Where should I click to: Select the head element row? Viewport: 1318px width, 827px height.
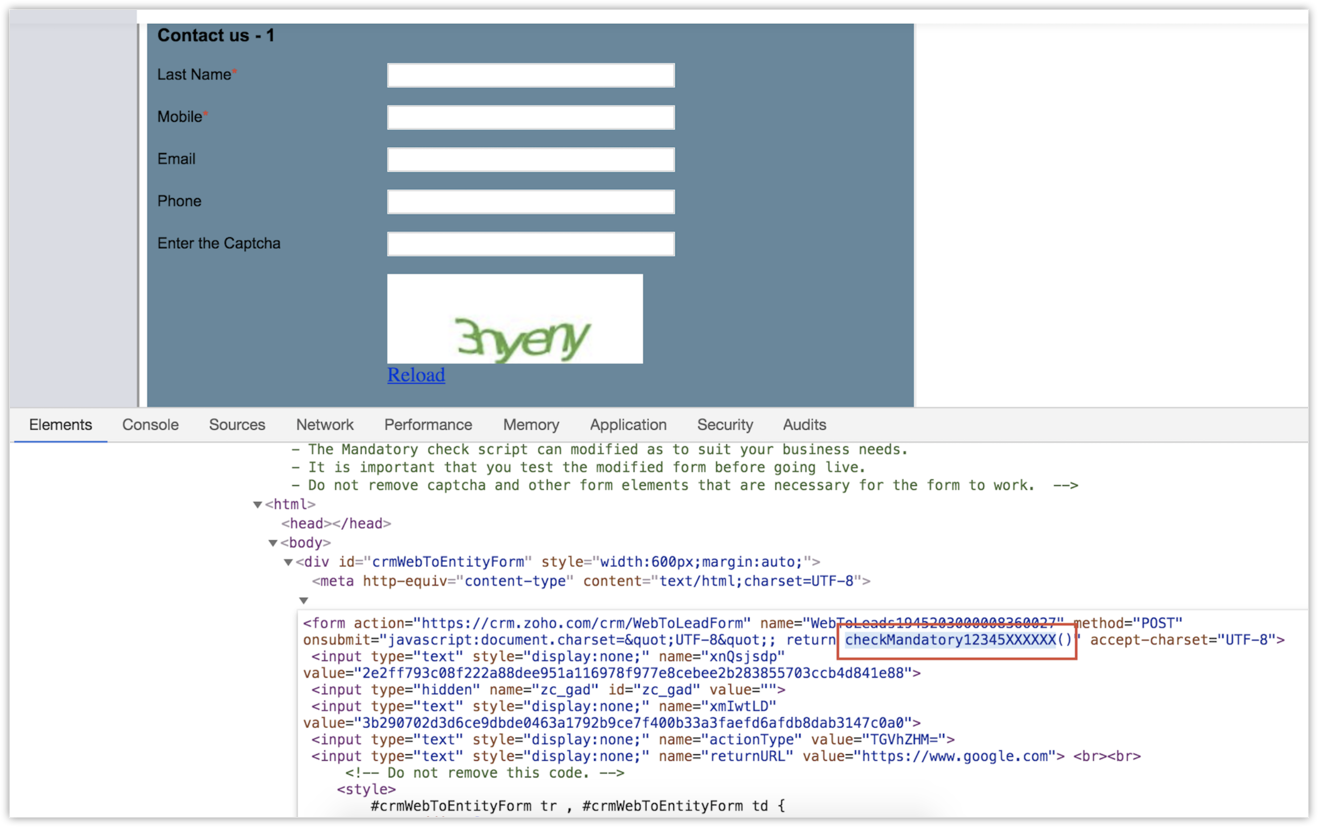(x=336, y=524)
